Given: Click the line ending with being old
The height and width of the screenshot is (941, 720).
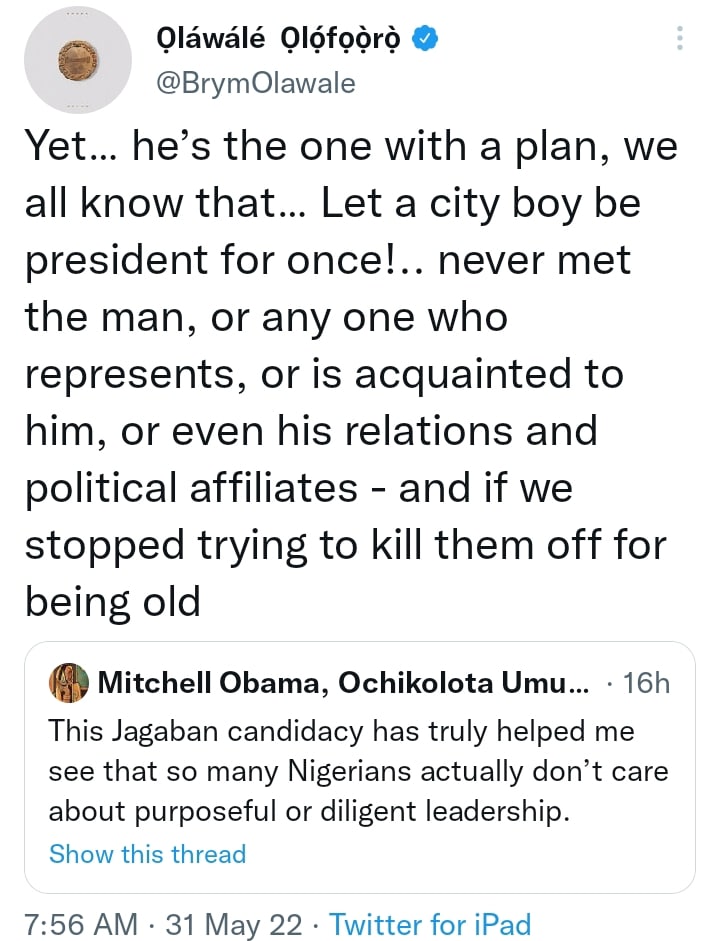Looking at the screenshot, I should (x=112, y=601).
